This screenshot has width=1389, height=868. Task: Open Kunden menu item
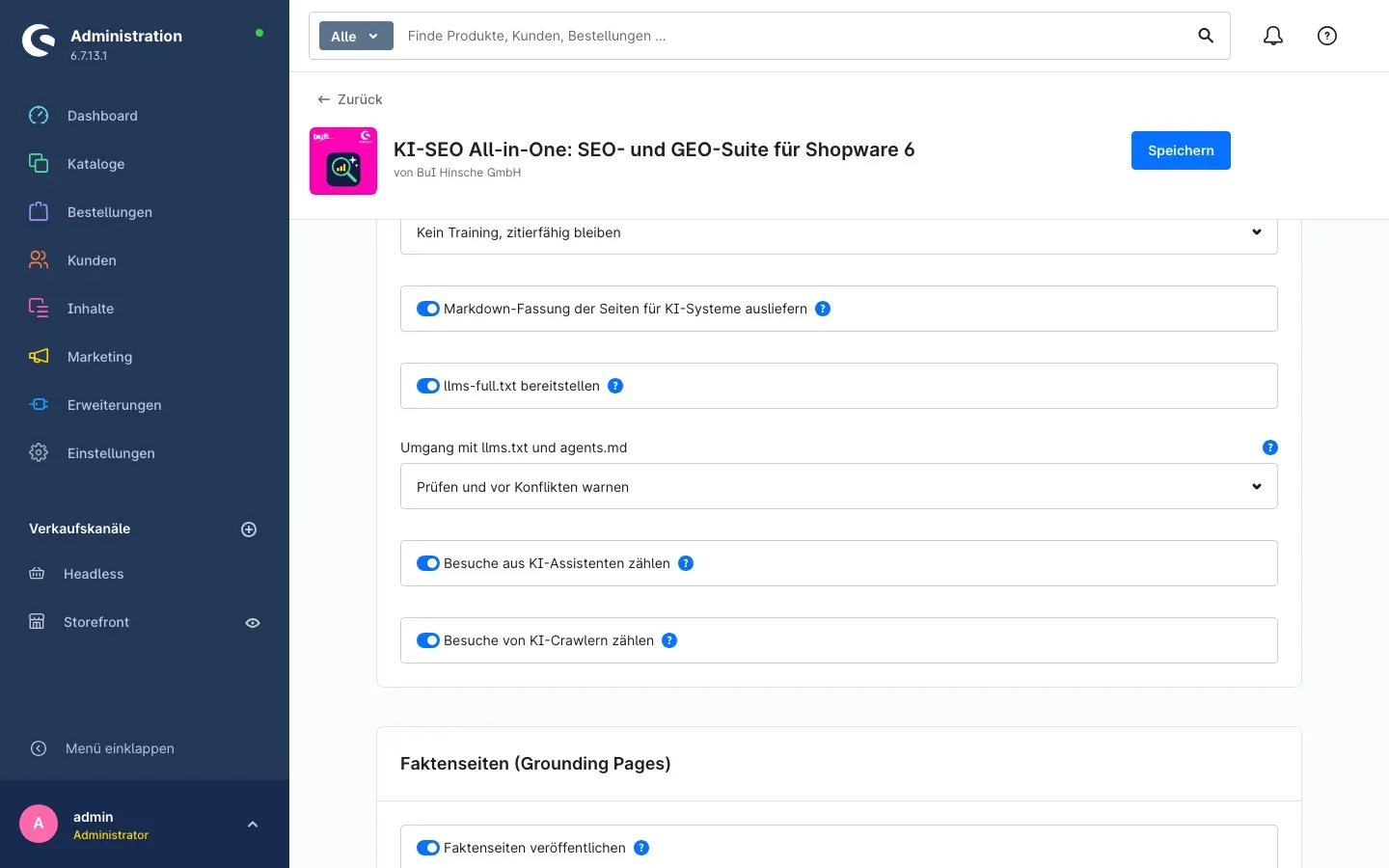tap(92, 260)
